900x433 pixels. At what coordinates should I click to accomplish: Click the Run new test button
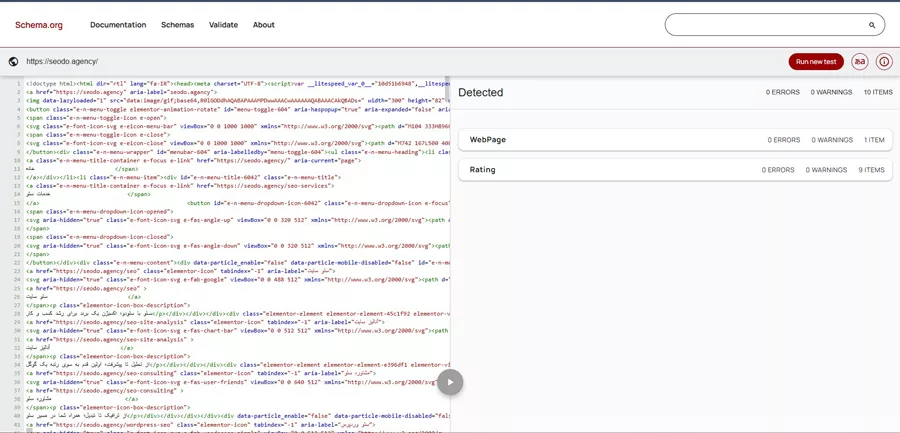click(816, 61)
